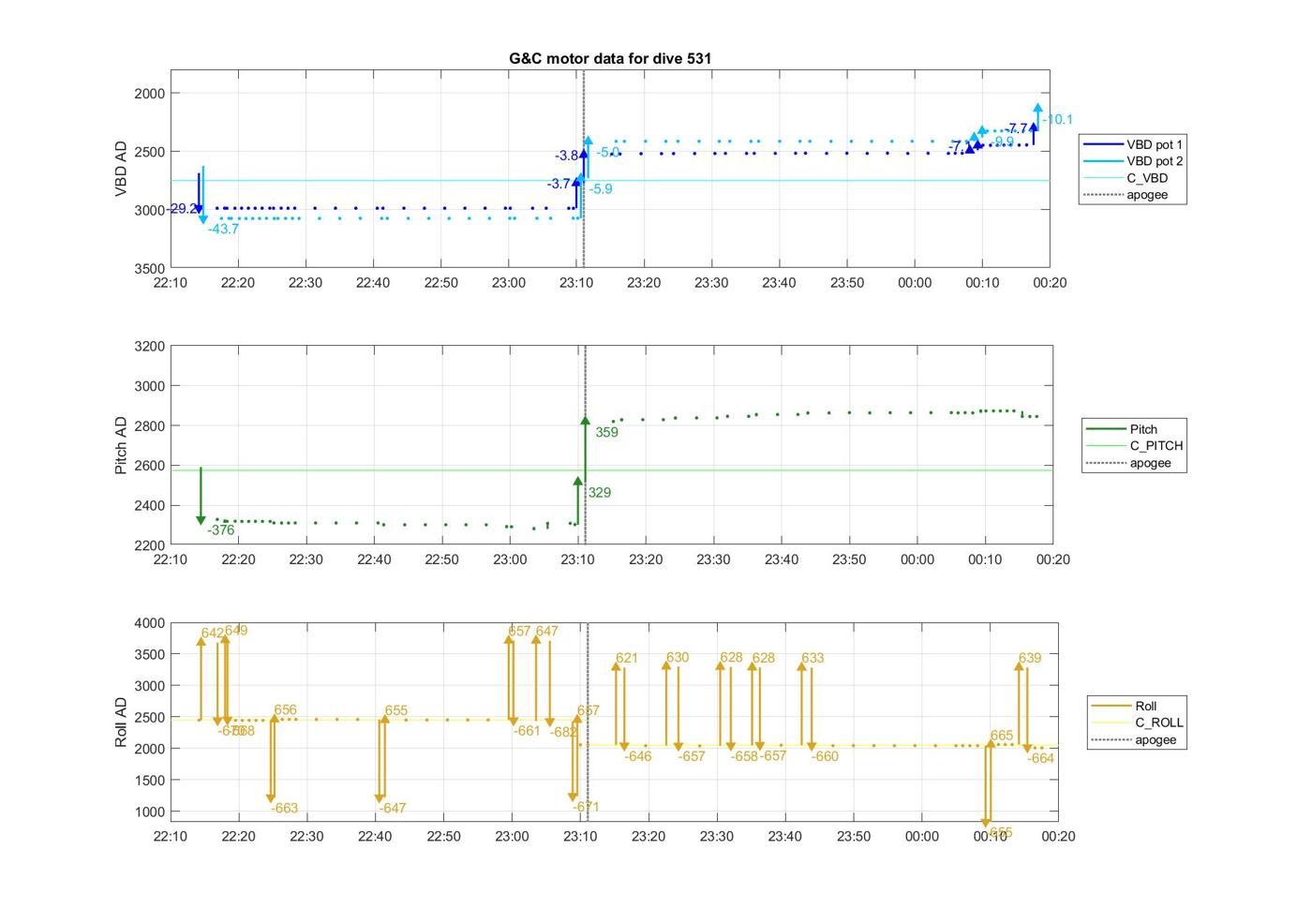Click the '329' pitch annotation
Screen dimensions: 1312x924
(599, 492)
